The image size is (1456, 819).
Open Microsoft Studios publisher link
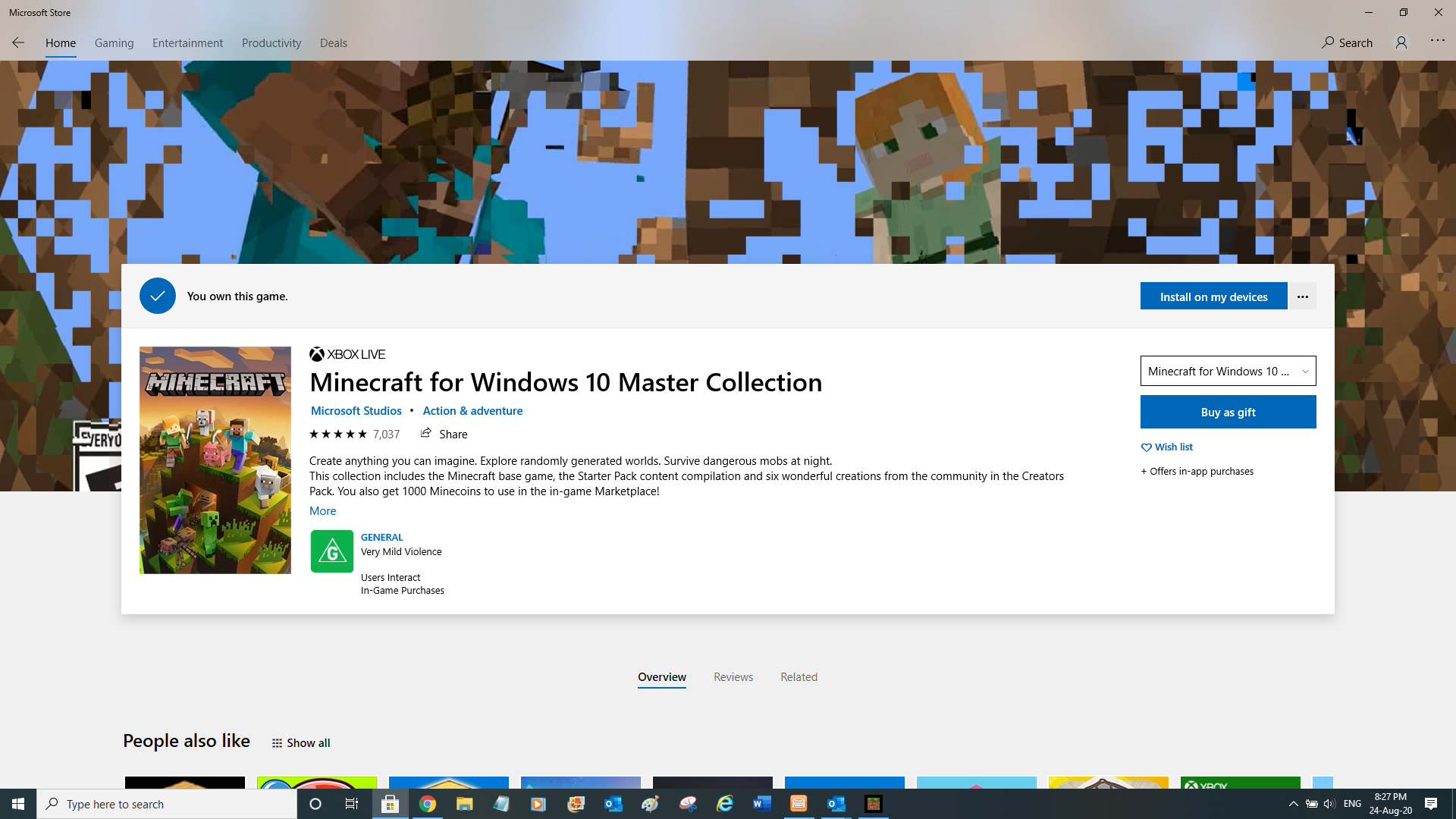point(356,411)
